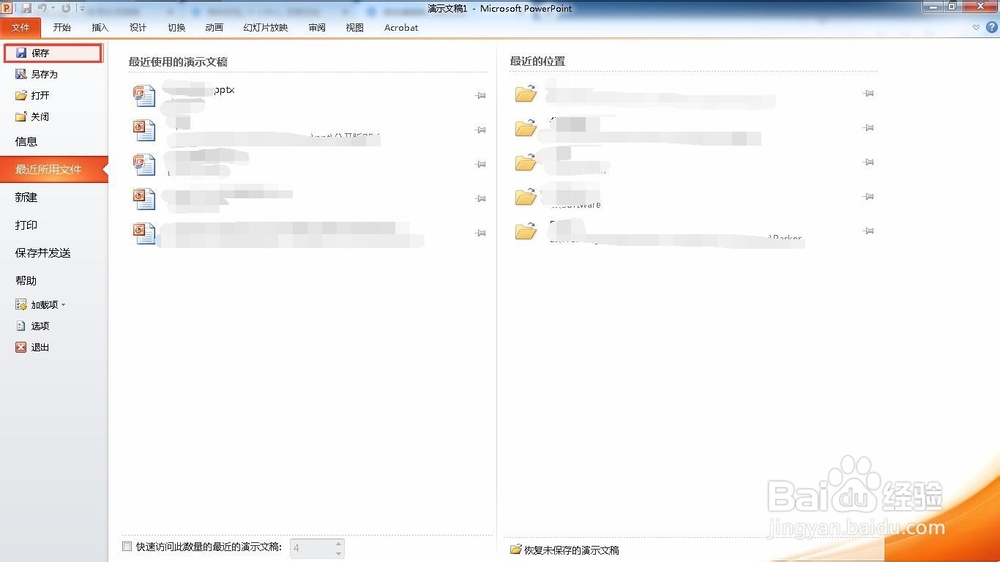Open Customize Quick Access Toolbar dropdown
The image size is (1000, 562).
pos(82,8)
